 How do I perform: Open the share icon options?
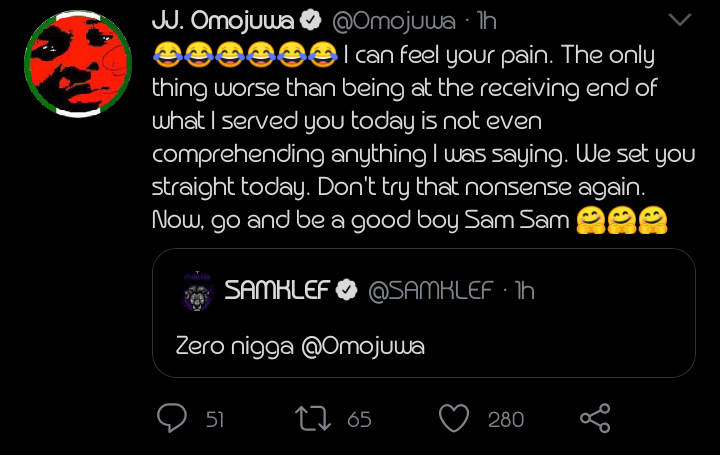coord(595,419)
